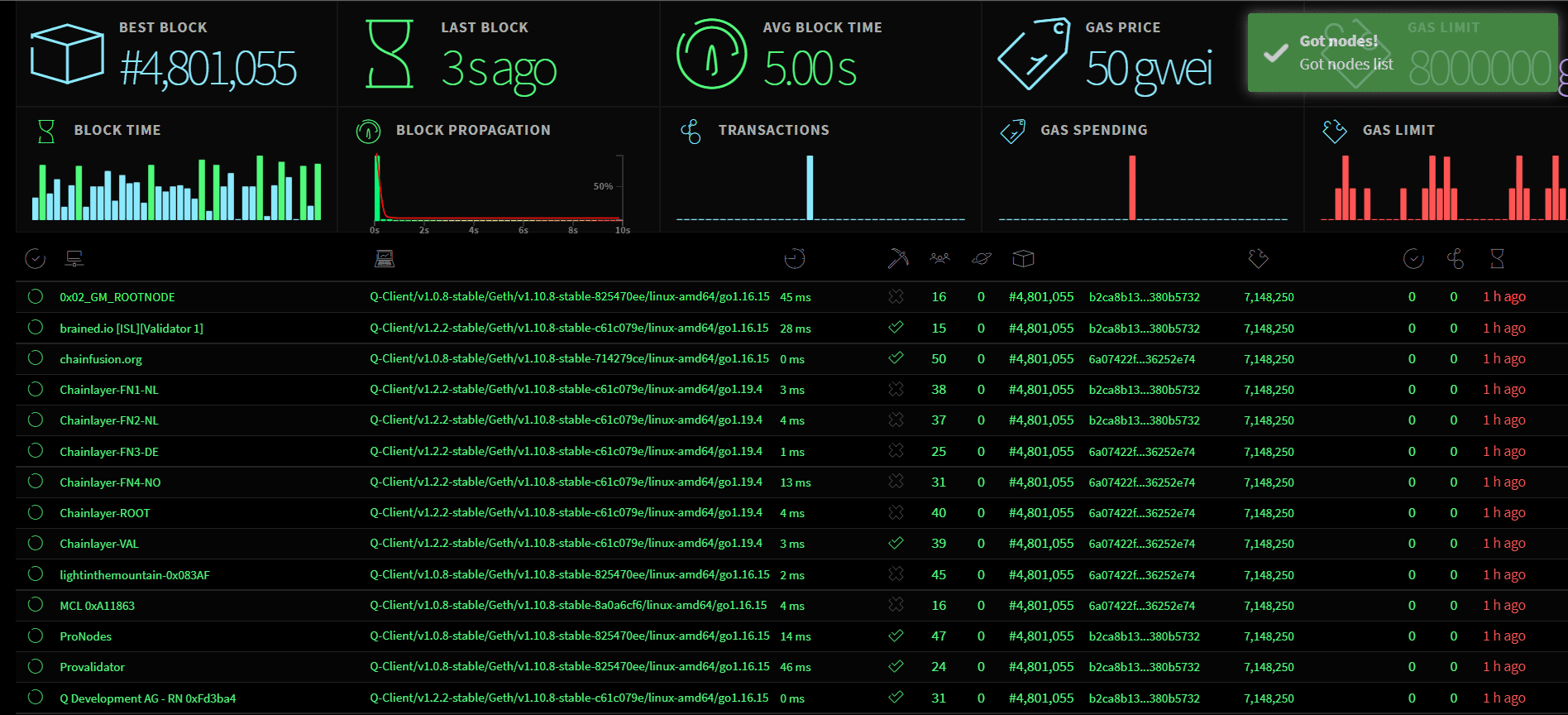Click block hash in brained.io row
This screenshot has width=1568, height=715.
(1145, 329)
